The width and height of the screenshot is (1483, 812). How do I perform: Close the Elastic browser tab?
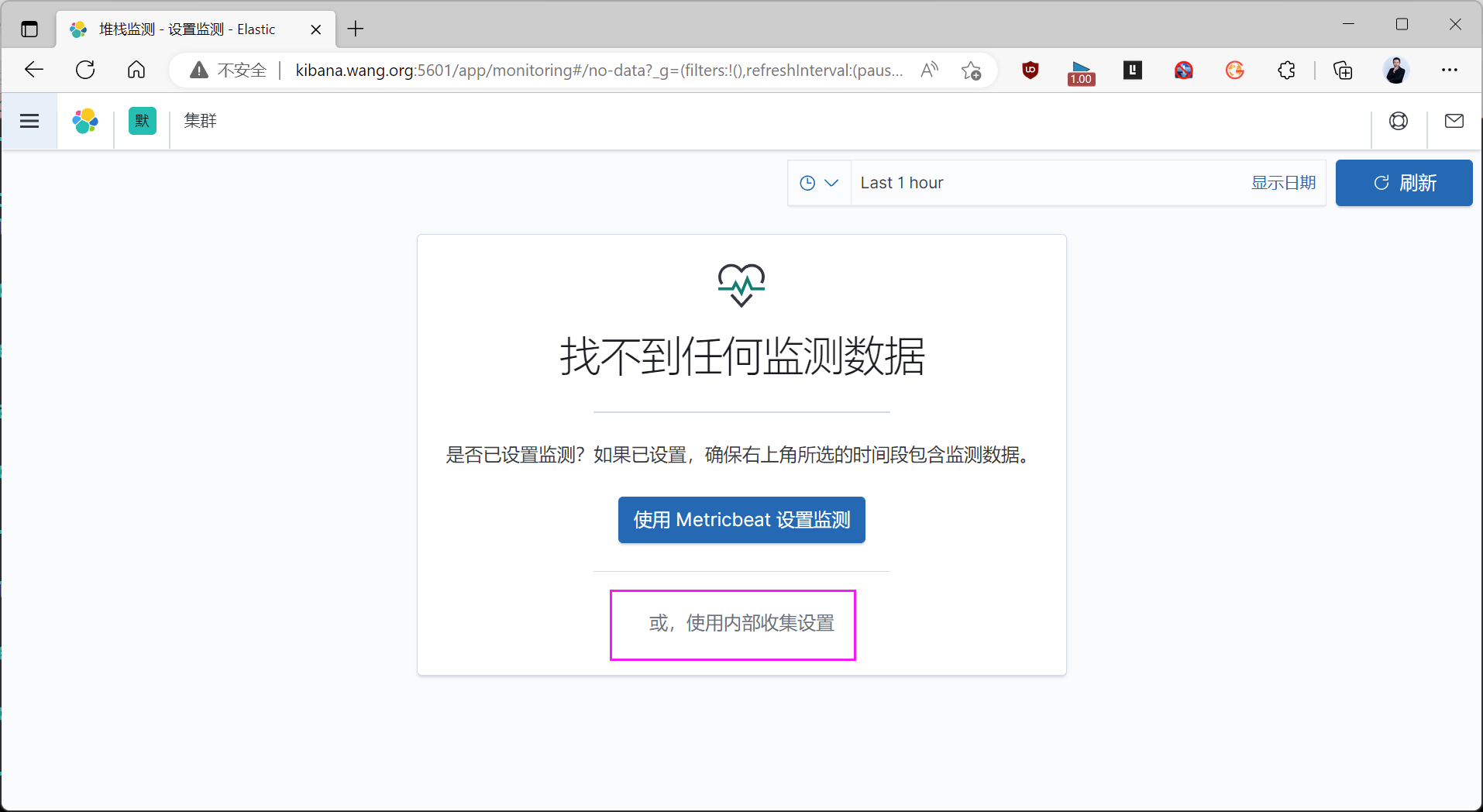[316, 29]
